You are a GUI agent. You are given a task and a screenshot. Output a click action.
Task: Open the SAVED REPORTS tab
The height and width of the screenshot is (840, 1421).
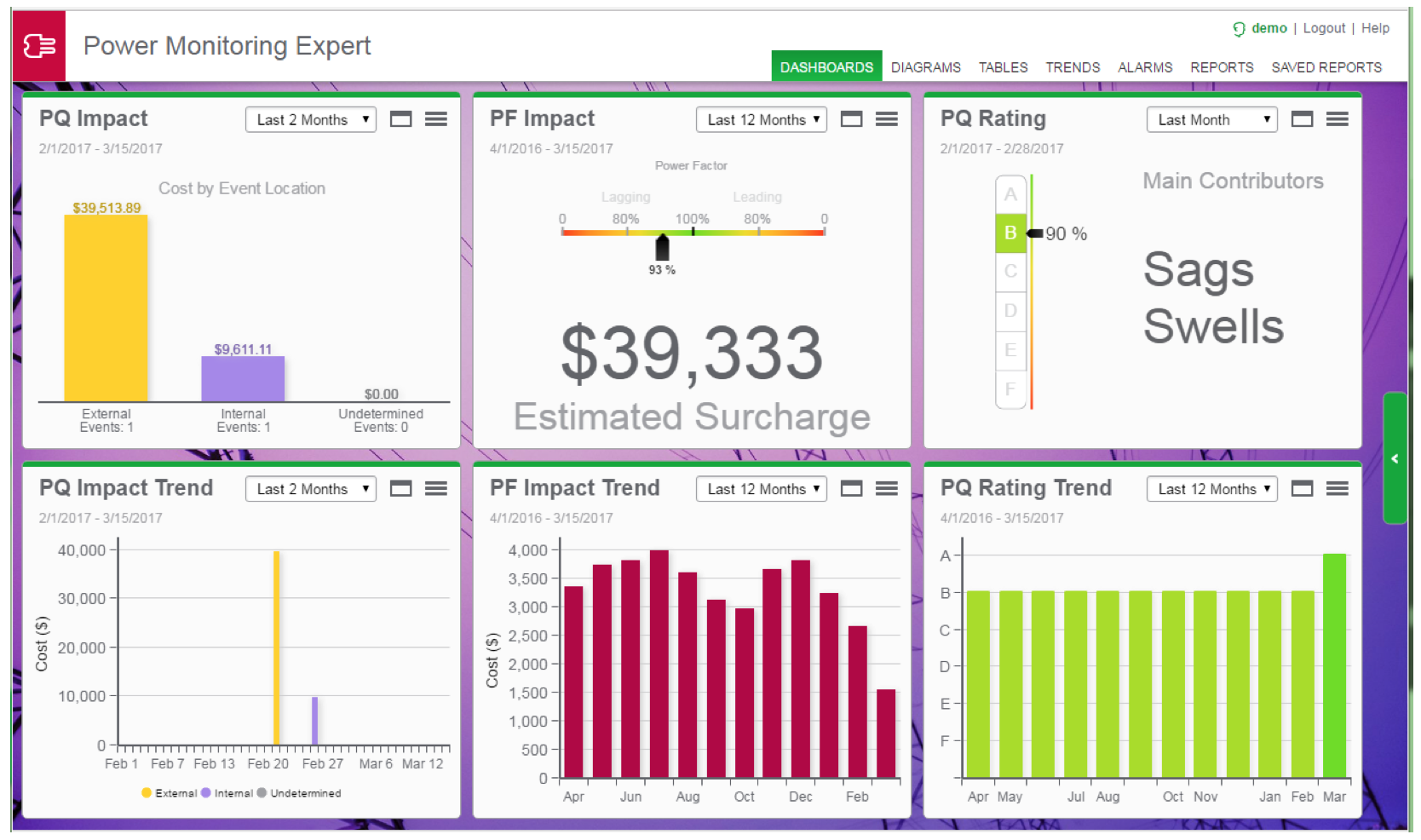1326,67
